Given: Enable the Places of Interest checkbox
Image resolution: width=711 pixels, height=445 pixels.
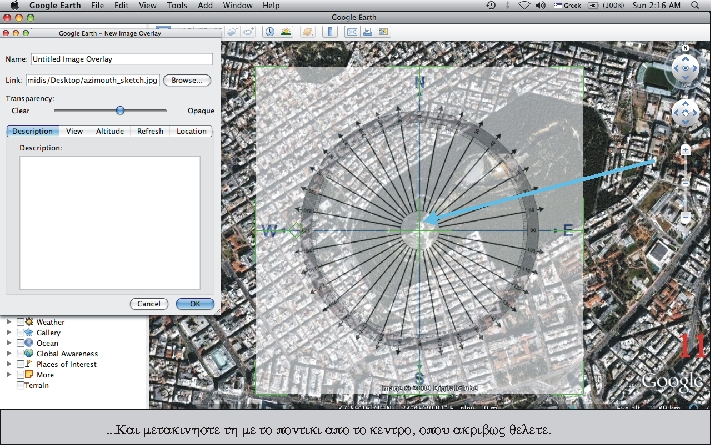Looking at the screenshot, I should pos(20,364).
